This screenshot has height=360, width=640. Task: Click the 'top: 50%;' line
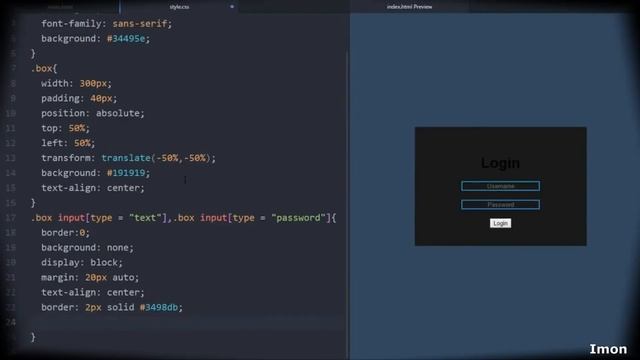pos(65,128)
